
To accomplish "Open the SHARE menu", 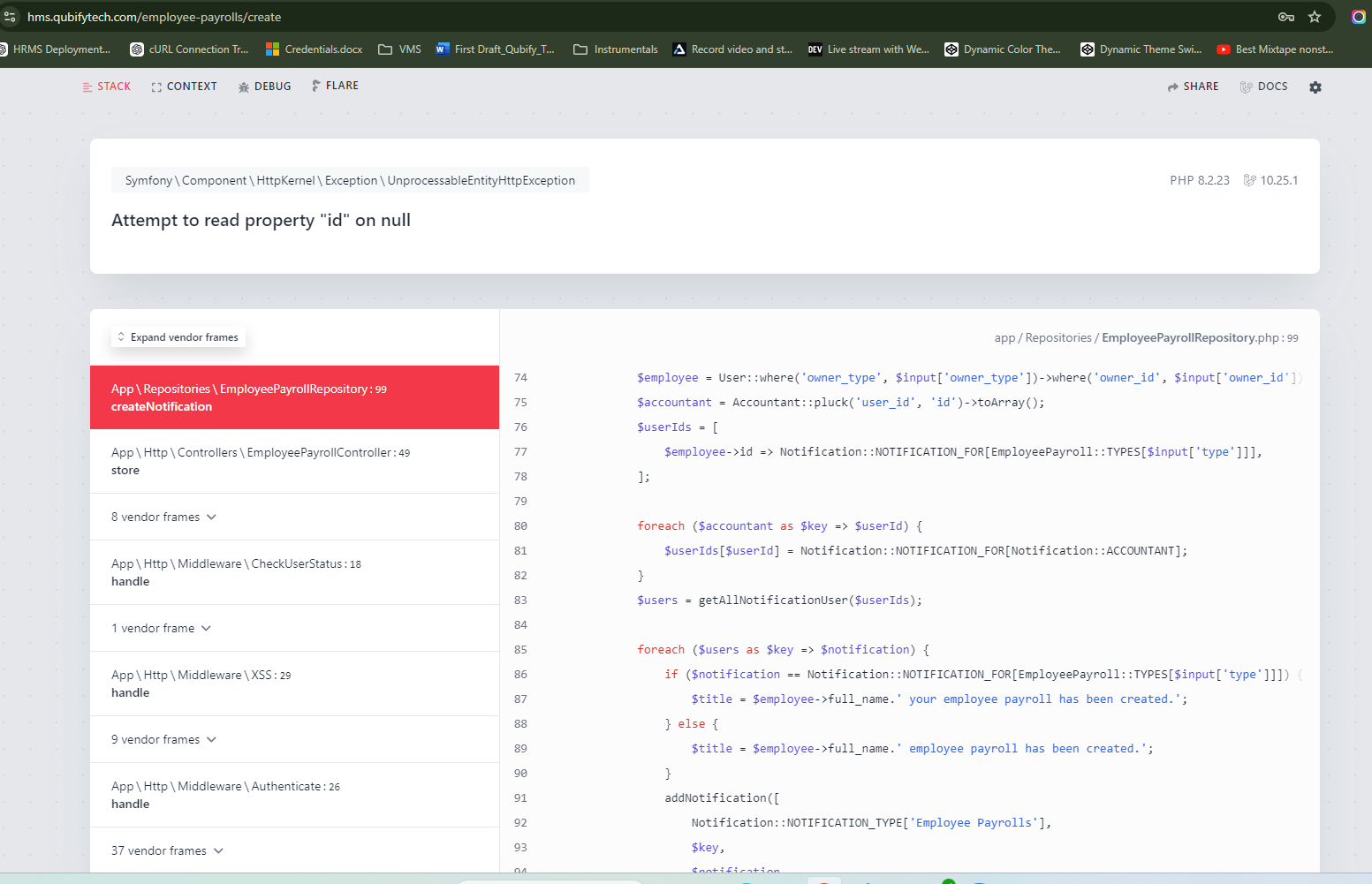I will pyautogui.click(x=1193, y=87).
